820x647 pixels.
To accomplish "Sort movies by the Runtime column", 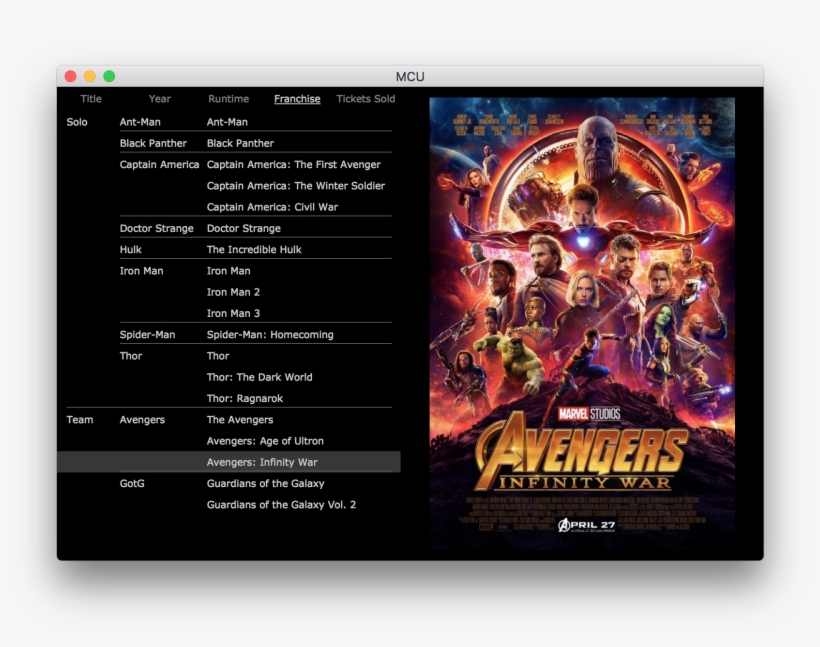I will pos(228,99).
